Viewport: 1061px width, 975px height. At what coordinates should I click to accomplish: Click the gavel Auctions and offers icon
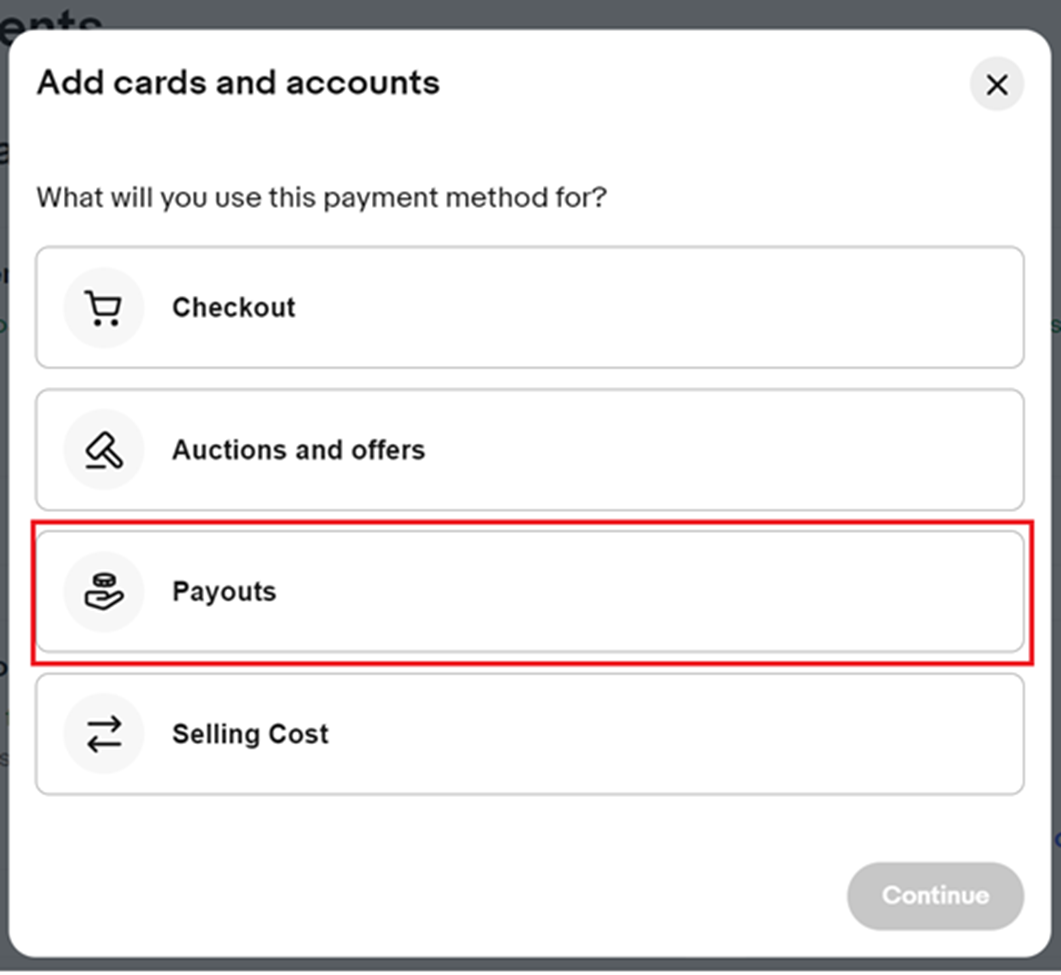104,450
